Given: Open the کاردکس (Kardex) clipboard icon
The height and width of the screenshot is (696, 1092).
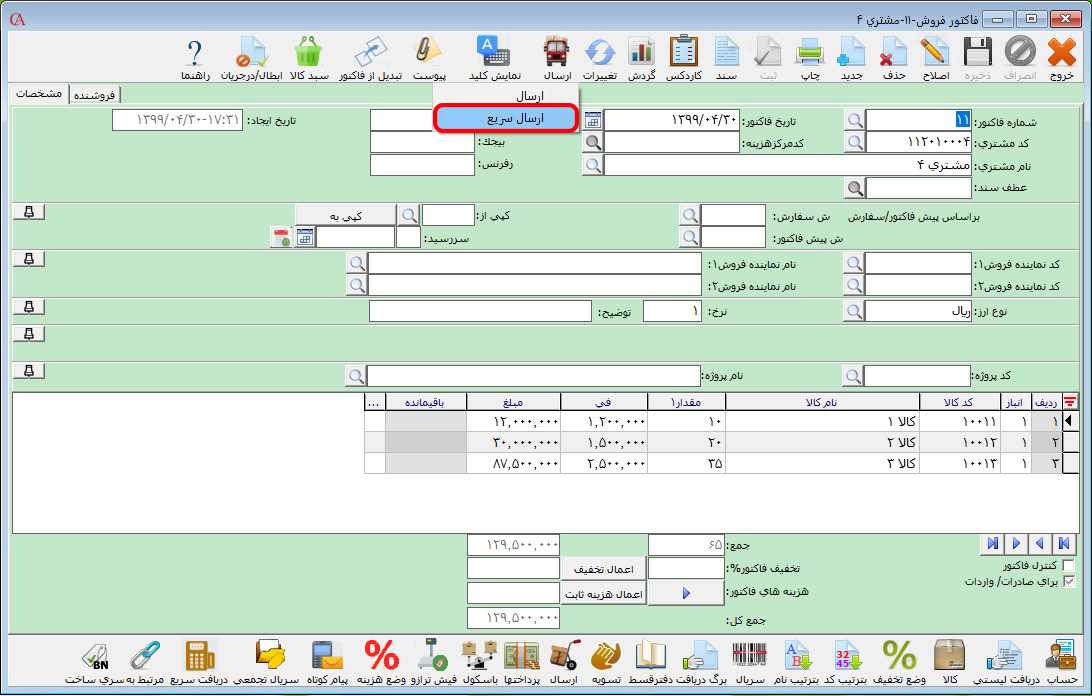Looking at the screenshot, I should (x=684, y=58).
